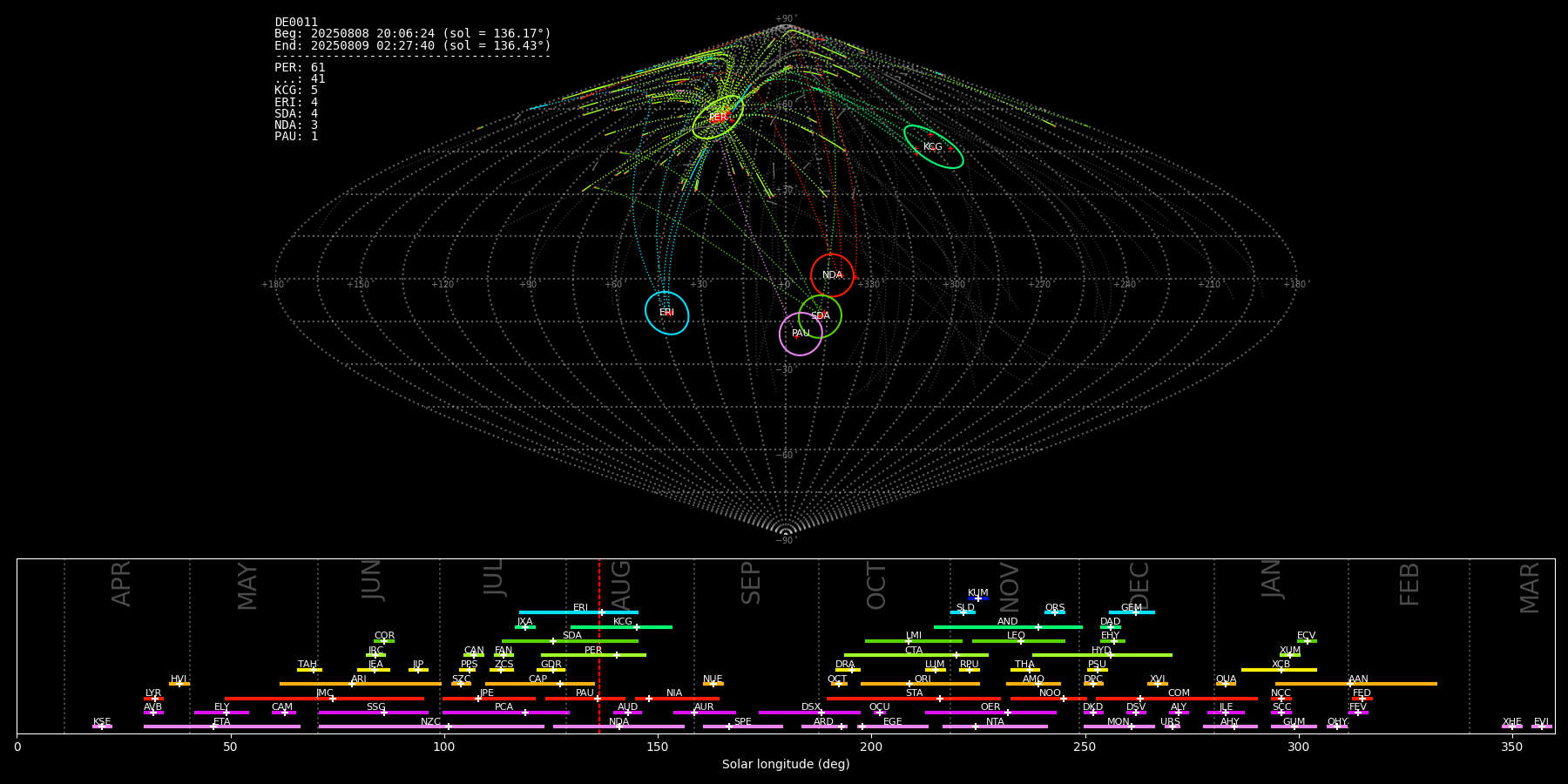Click the PAU activity bar in timeline
This screenshot has width=1568, height=784.
click(585, 699)
